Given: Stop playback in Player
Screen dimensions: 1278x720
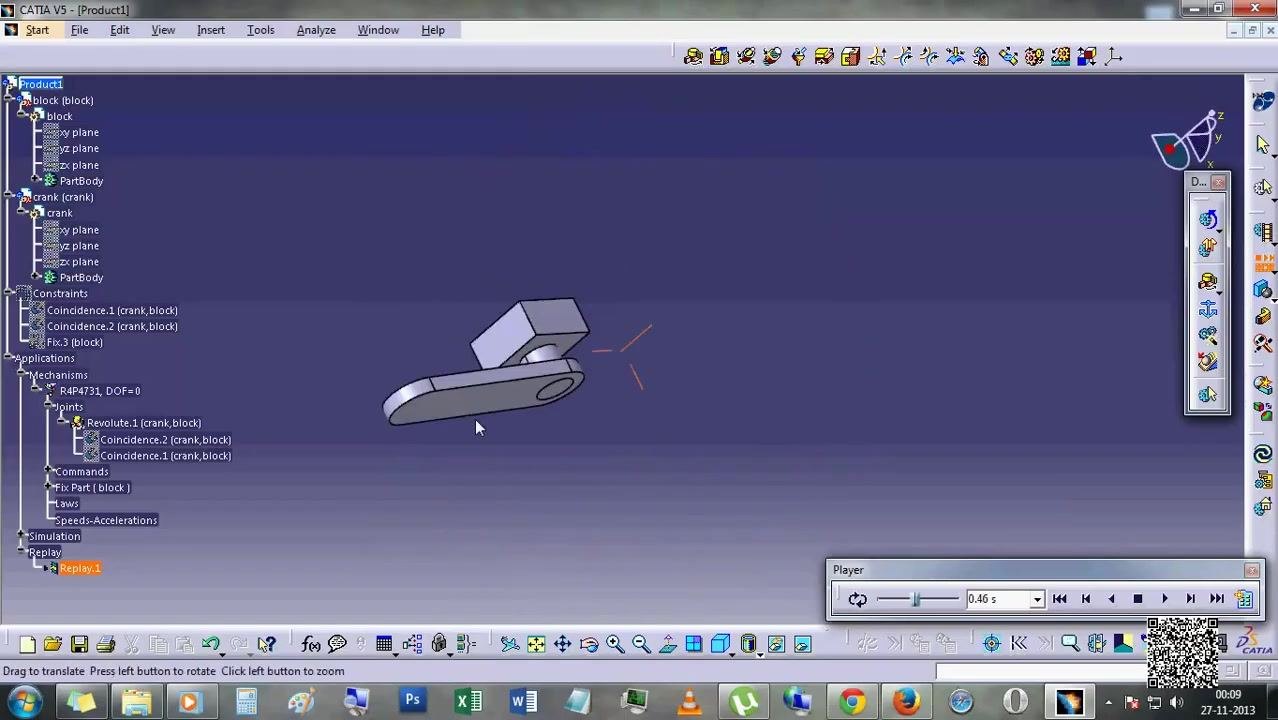Looking at the screenshot, I should (x=1137, y=599).
